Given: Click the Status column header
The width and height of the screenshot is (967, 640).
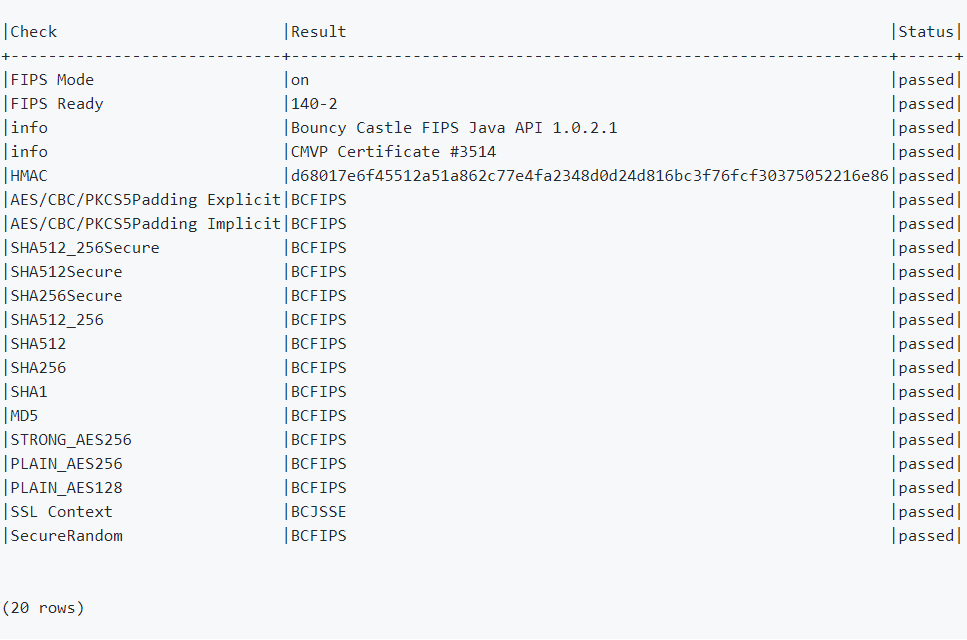Looking at the screenshot, I should [926, 32].
